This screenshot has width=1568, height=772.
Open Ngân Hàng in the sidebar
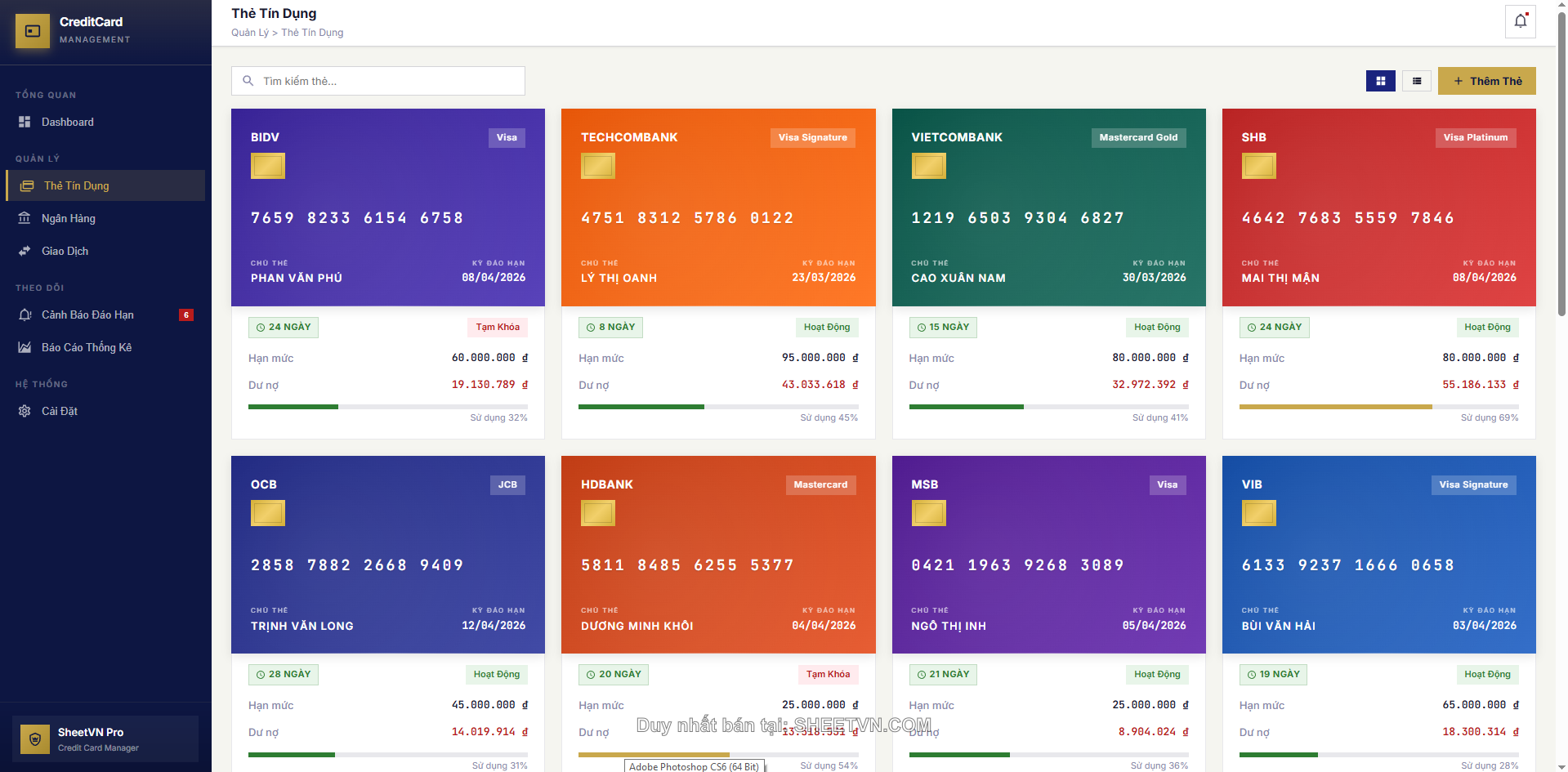tap(68, 218)
